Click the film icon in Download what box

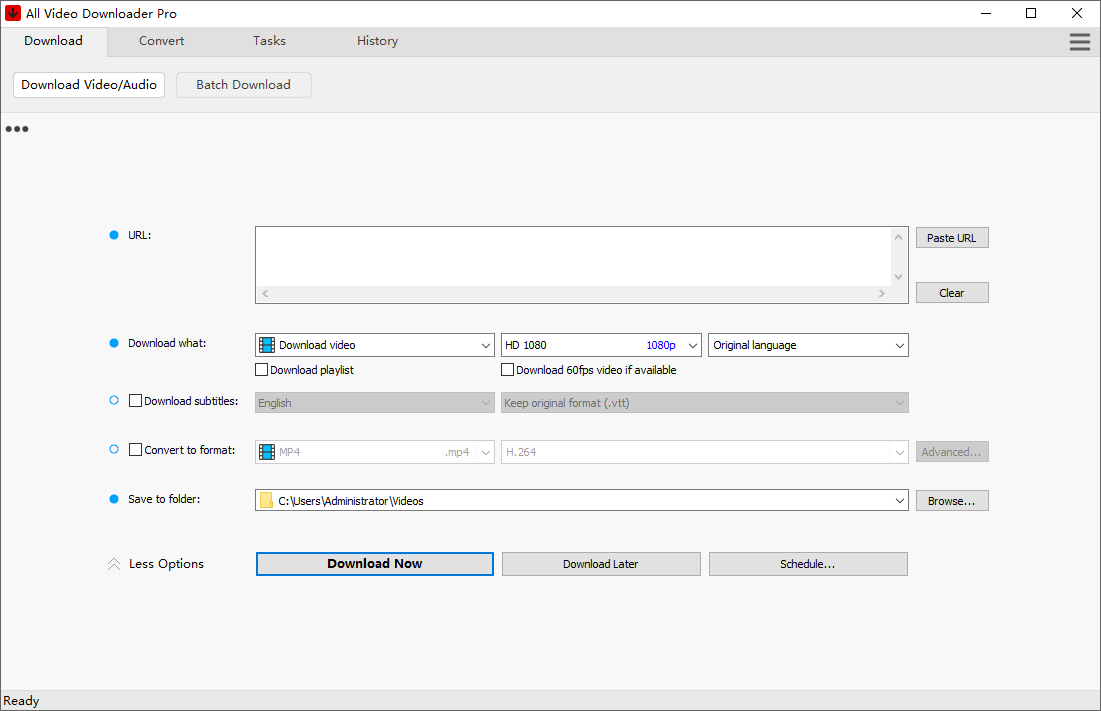point(267,345)
